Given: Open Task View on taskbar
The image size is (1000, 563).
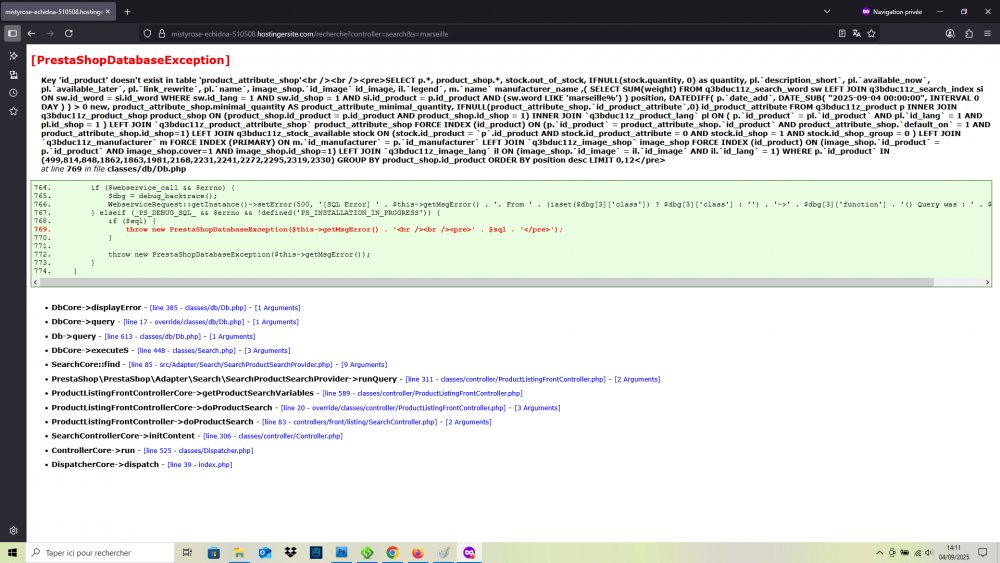Looking at the screenshot, I should (x=187, y=553).
